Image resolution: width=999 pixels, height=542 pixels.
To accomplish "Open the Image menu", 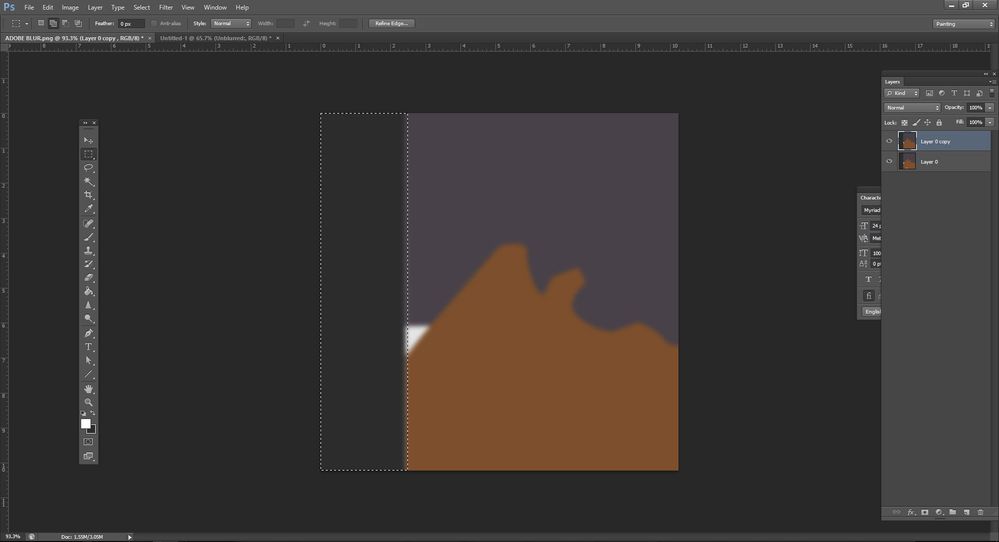I will [x=70, y=8].
